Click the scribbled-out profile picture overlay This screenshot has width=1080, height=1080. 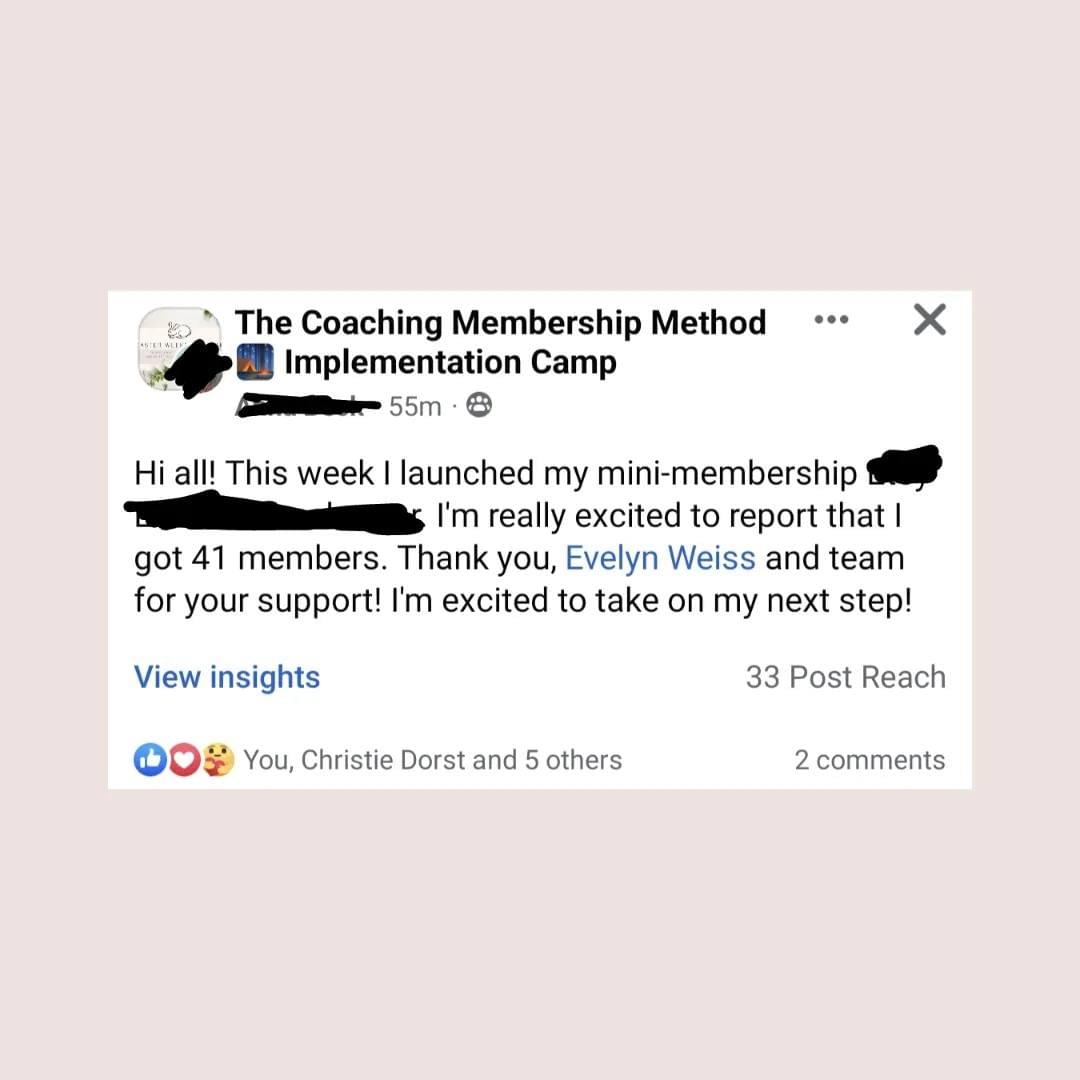(x=198, y=368)
